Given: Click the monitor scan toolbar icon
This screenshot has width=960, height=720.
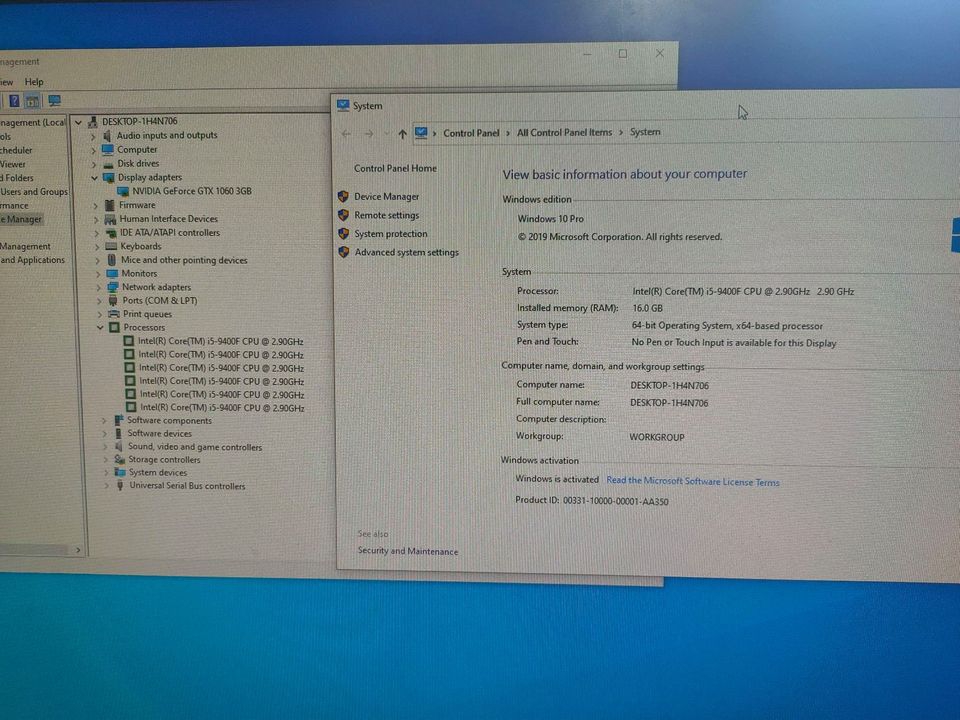Looking at the screenshot, I should [x=54, y=100].
